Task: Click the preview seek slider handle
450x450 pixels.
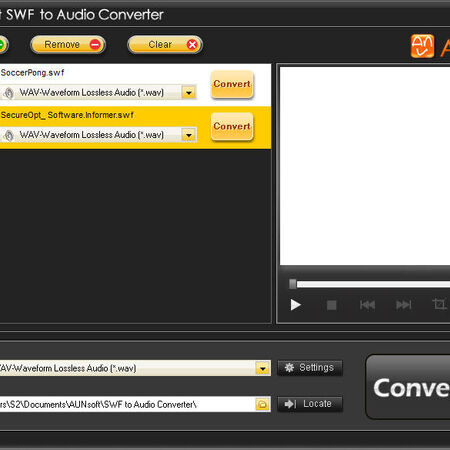Action: tap(293, 284)
